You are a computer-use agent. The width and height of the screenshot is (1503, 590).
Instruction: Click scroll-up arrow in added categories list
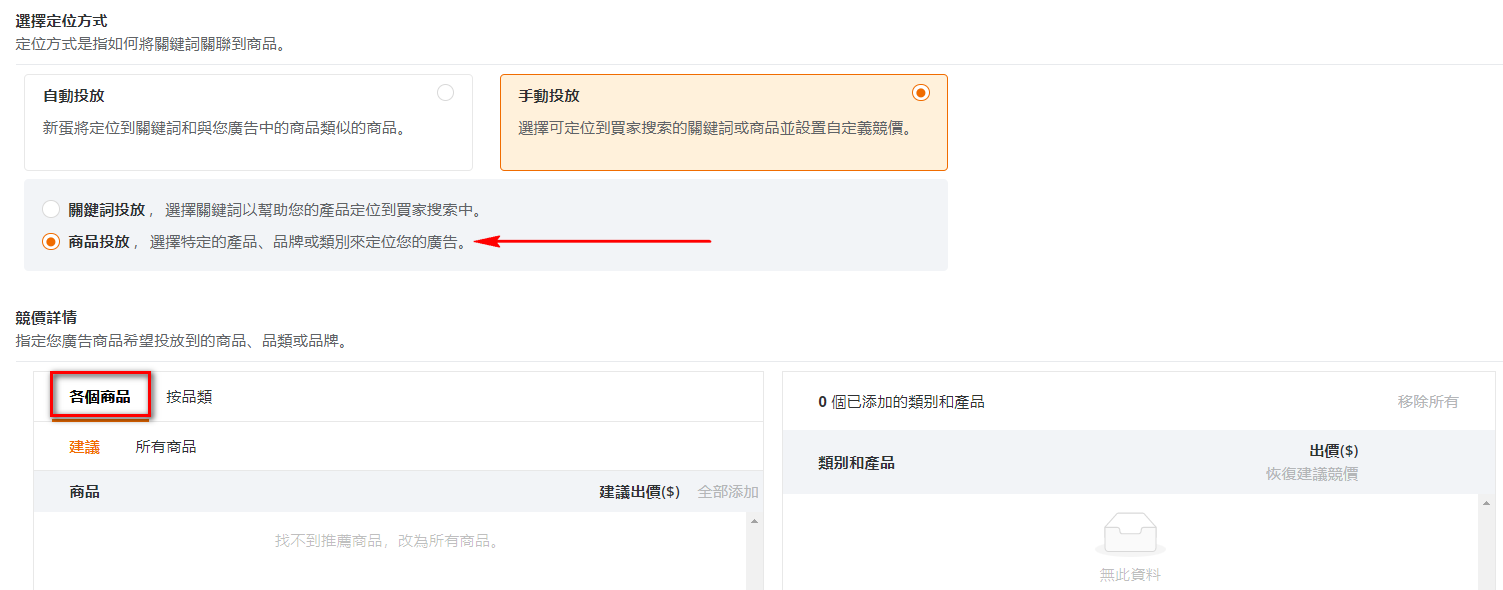pos(1485,503)
